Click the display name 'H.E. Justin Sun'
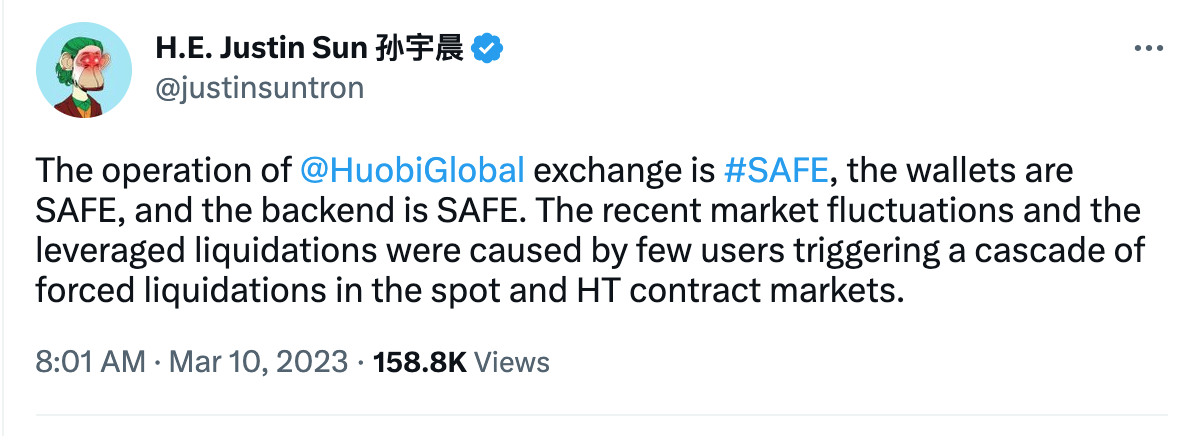 (x=260, y=47)
